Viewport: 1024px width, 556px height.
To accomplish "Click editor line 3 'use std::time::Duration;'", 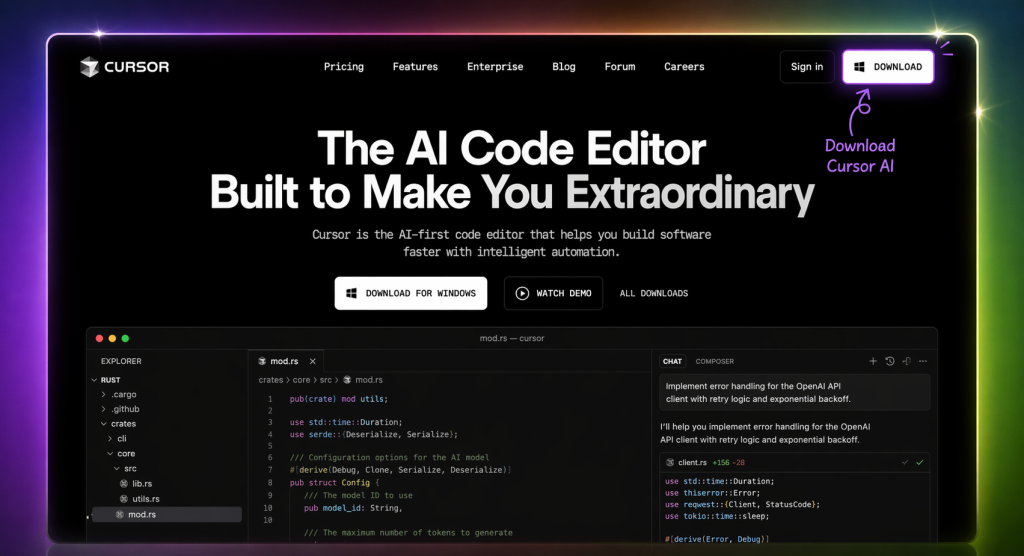I will click(x=346, y=422).
